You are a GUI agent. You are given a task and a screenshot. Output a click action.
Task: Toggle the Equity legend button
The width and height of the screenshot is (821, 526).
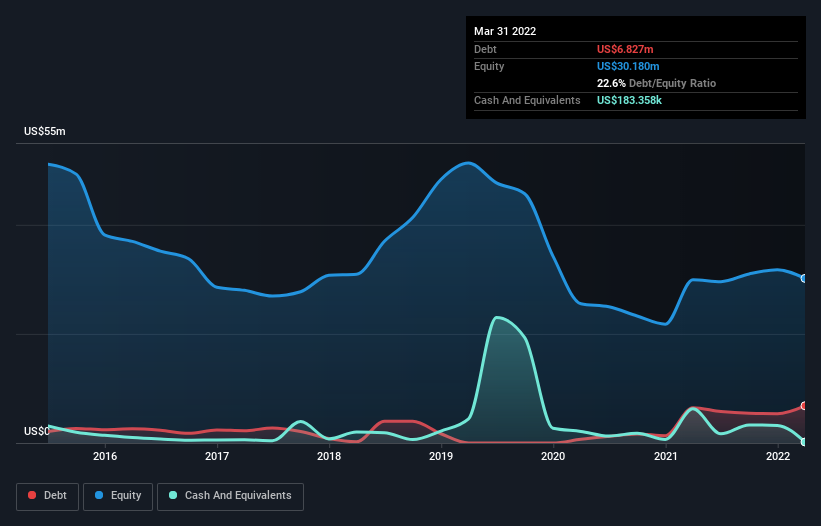[118, 496]
